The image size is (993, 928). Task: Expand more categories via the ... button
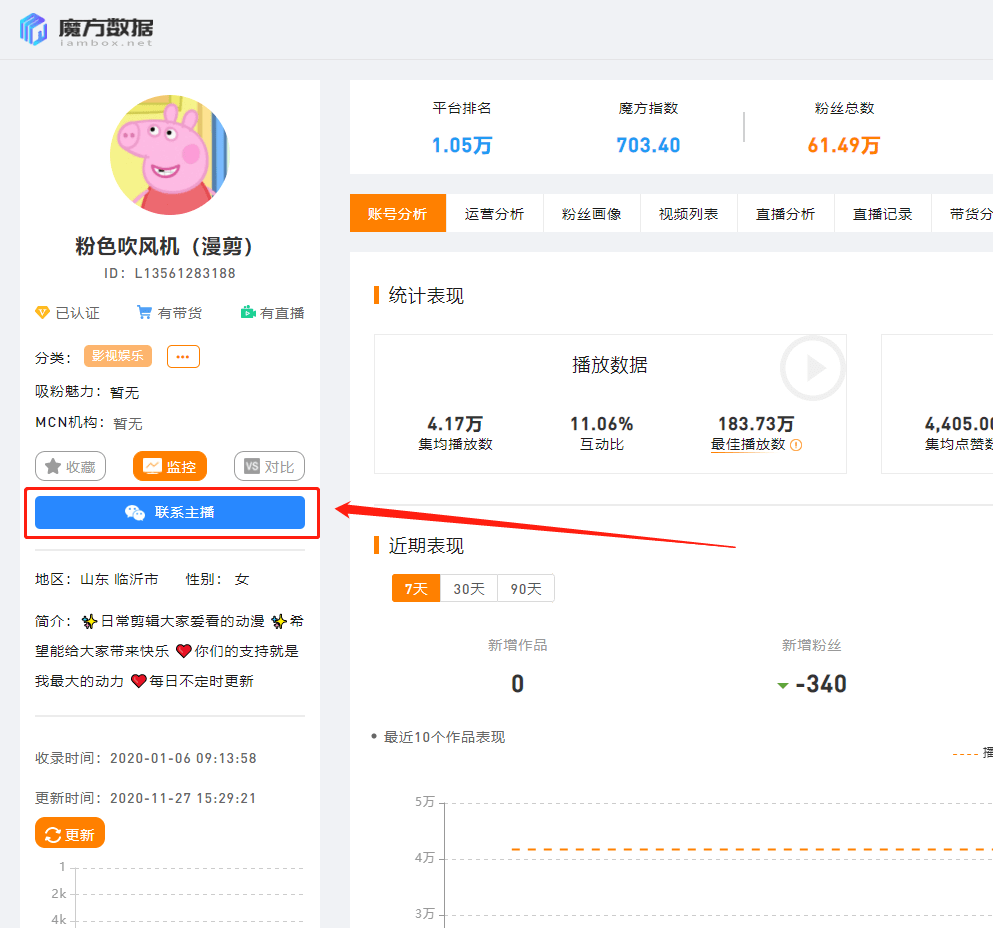click(x=183, y=356)
